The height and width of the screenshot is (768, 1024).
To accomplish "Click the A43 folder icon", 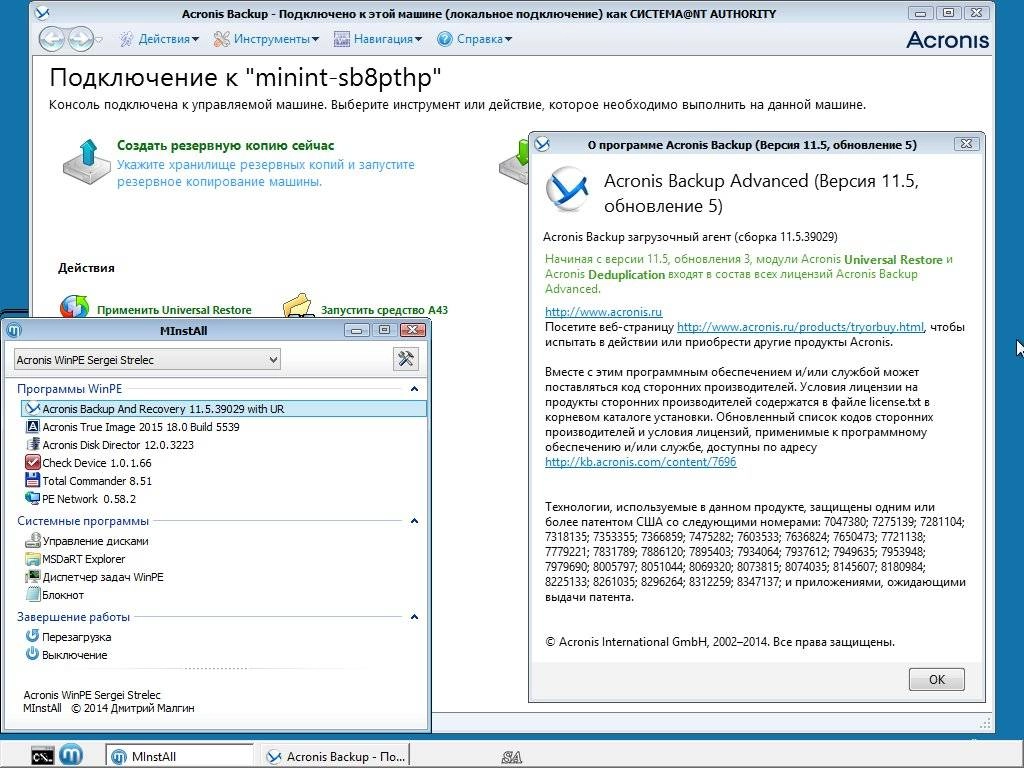I will pos(298,306).
